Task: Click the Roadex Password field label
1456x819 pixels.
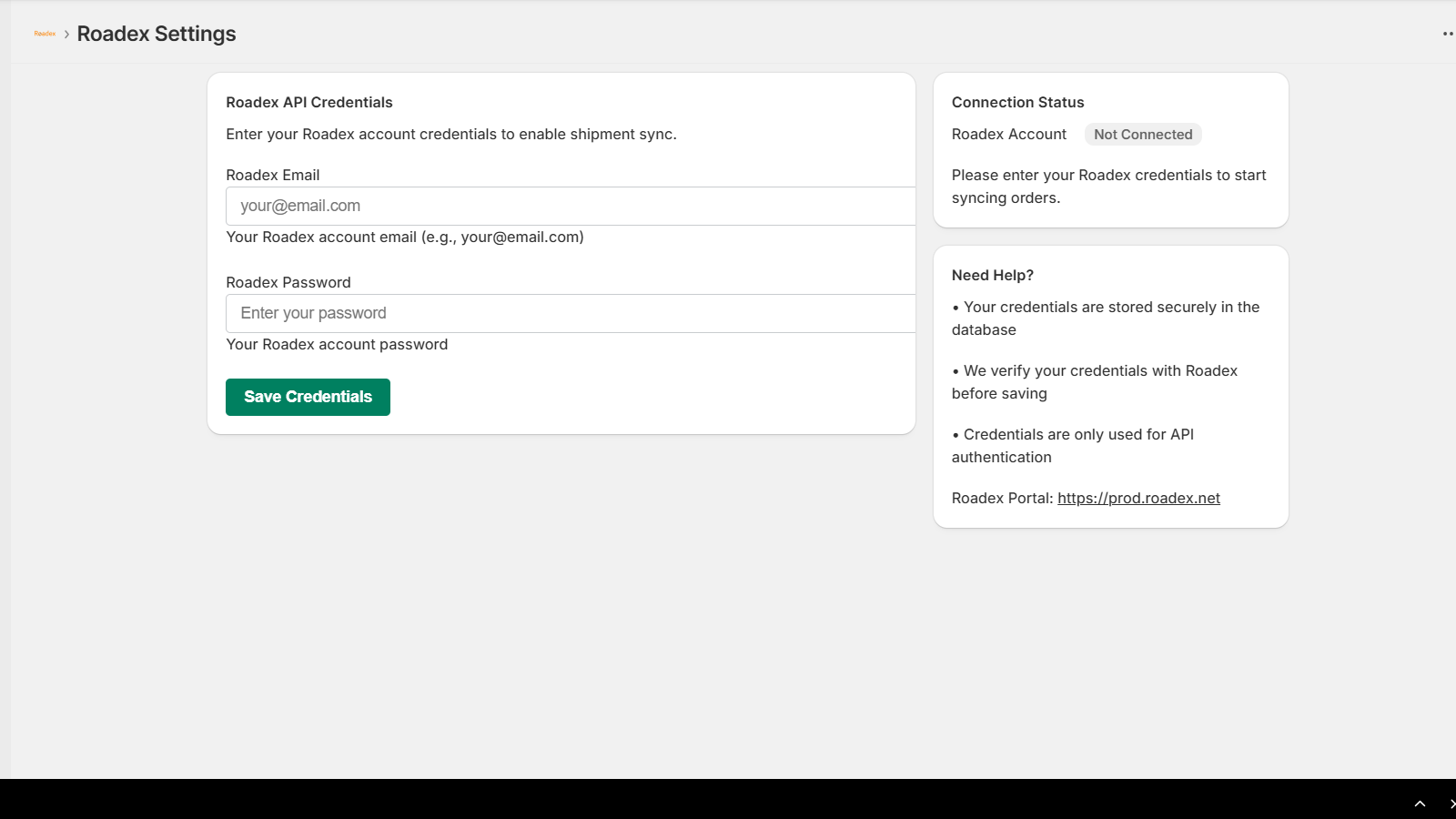Action: pos(288,282)
